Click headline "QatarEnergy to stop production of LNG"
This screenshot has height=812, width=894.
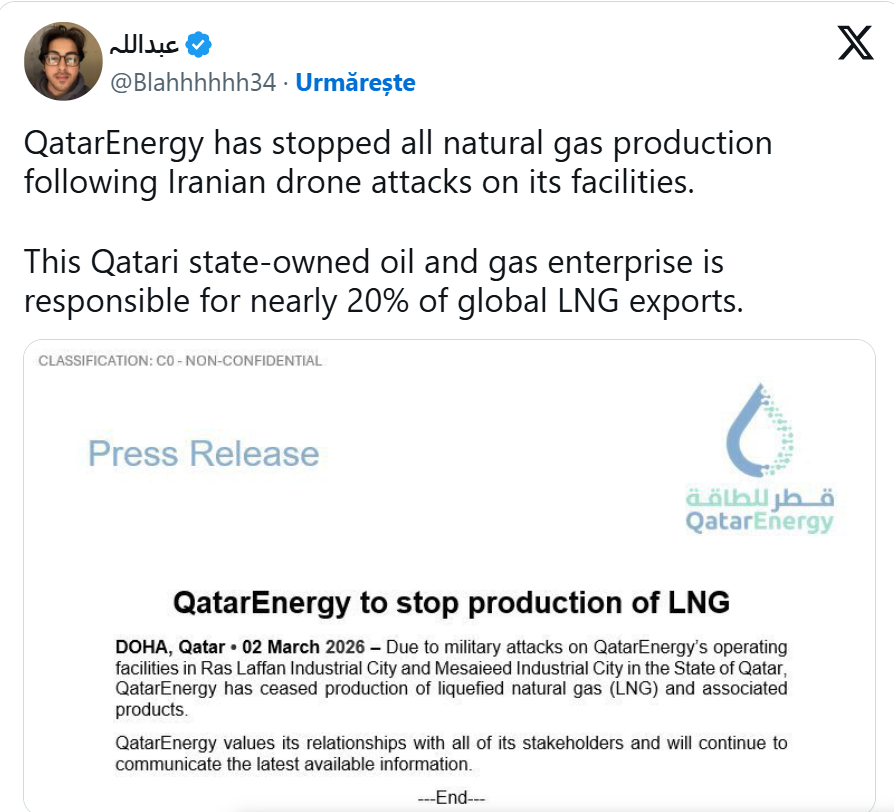tap(451, 603)
